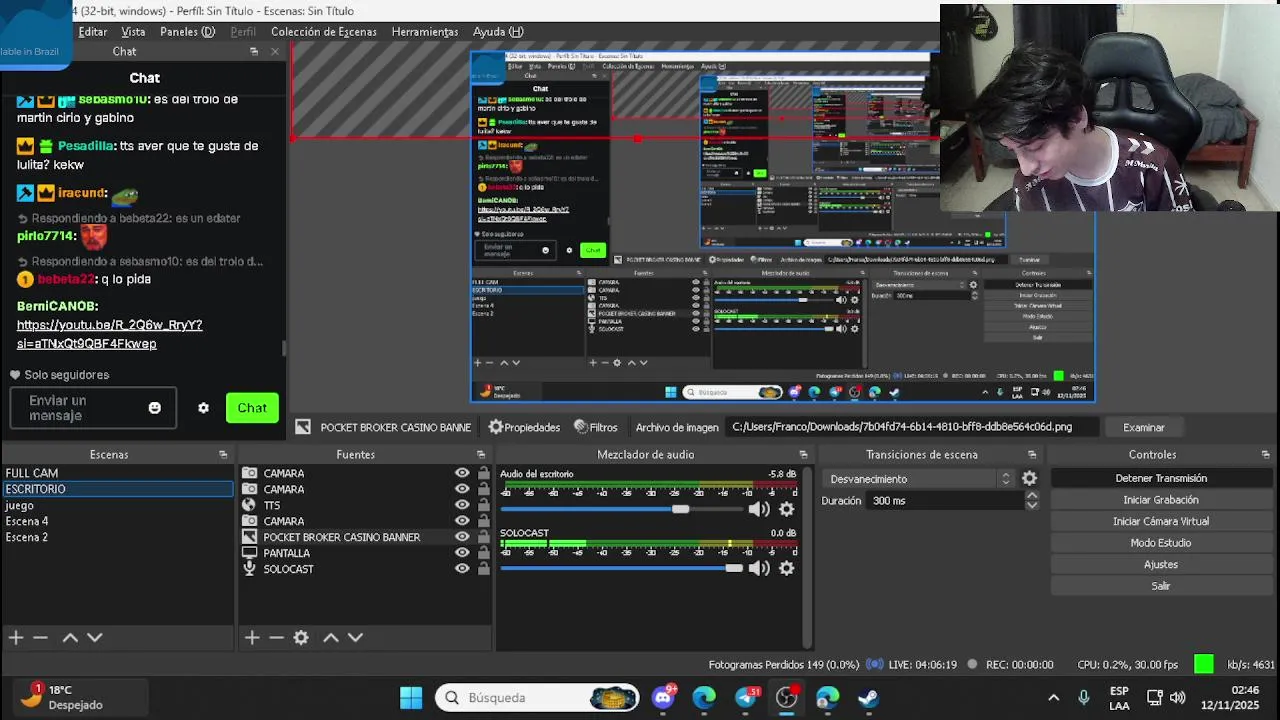Open Steam from the taskbar
The image size is (1280, 720).
(x=868, y=697)
